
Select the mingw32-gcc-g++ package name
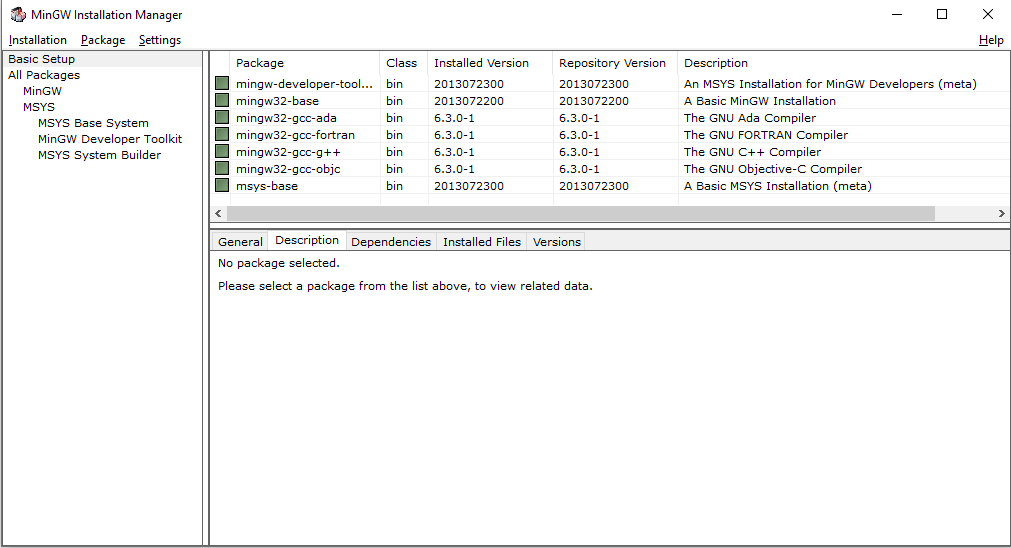(x=288, y=152)
